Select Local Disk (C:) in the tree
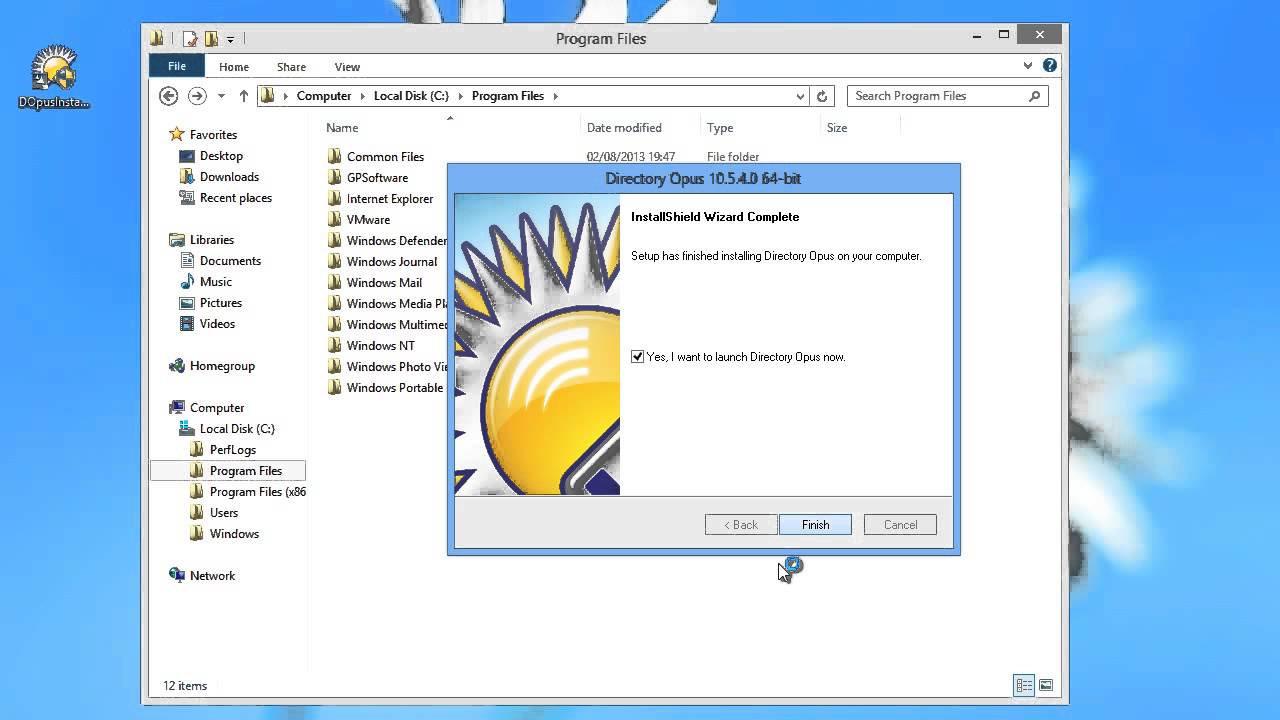The height and width of the screenshot is (720, 1280). click(x=237, y=429)
